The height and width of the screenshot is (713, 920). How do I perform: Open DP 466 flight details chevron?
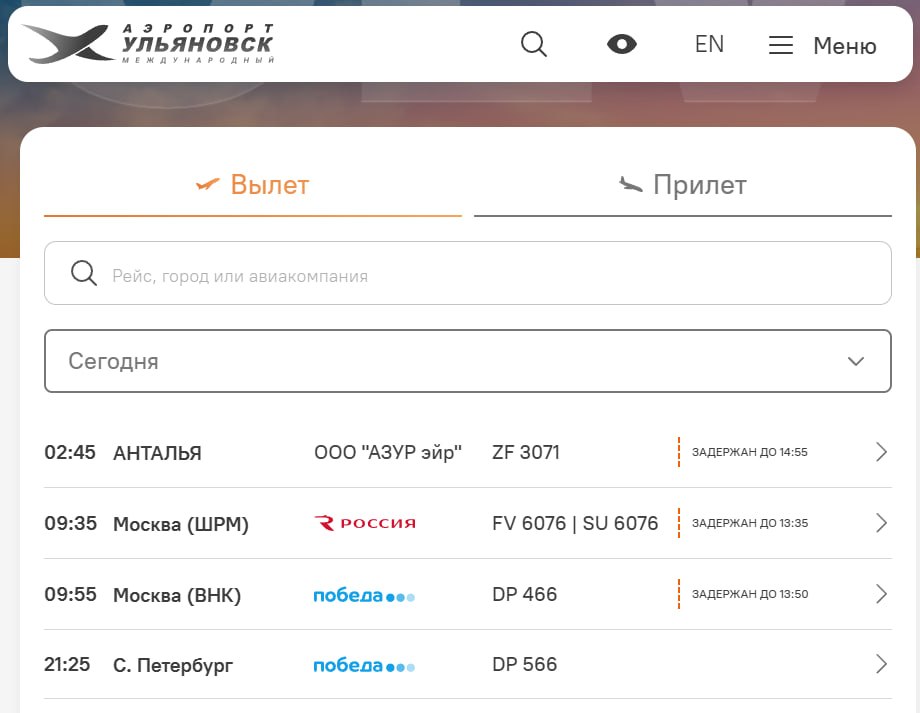(881, 594)
